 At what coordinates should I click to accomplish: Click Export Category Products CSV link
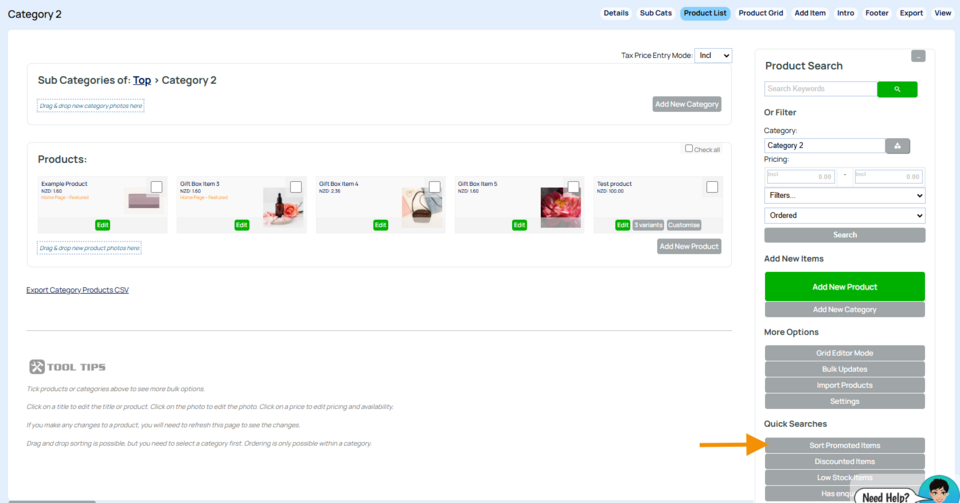[77, 290]
